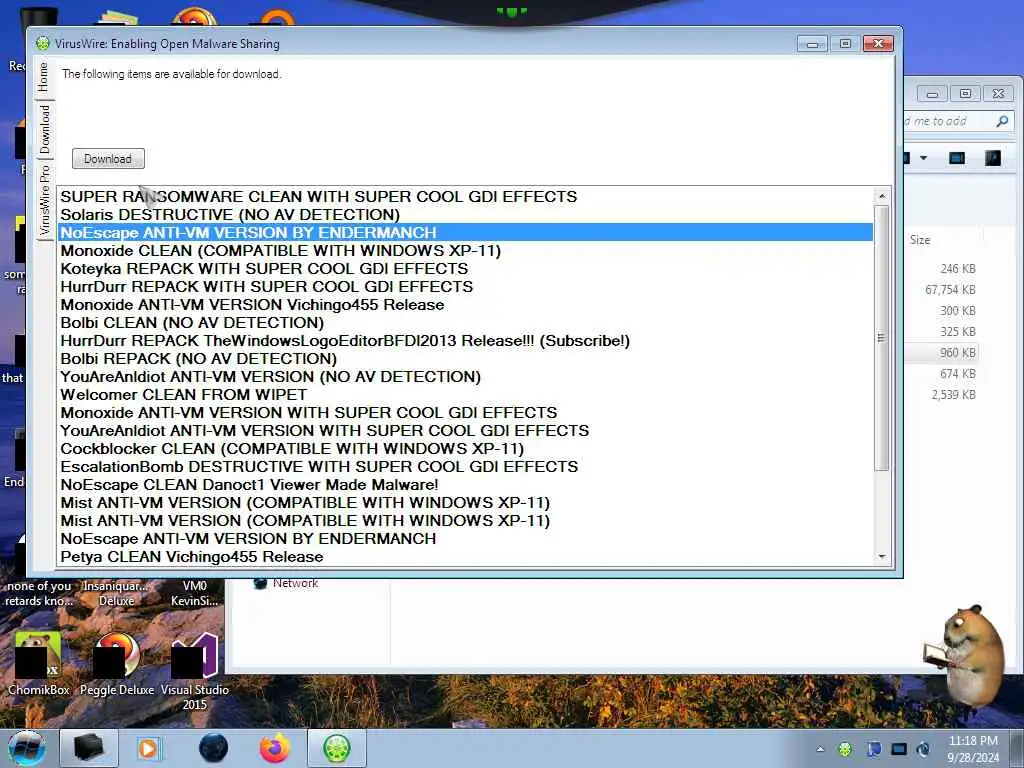Select Bolbi REPACK (NO AV DETECTION) entry
The image size is (1024, 768).
point(465,359)
